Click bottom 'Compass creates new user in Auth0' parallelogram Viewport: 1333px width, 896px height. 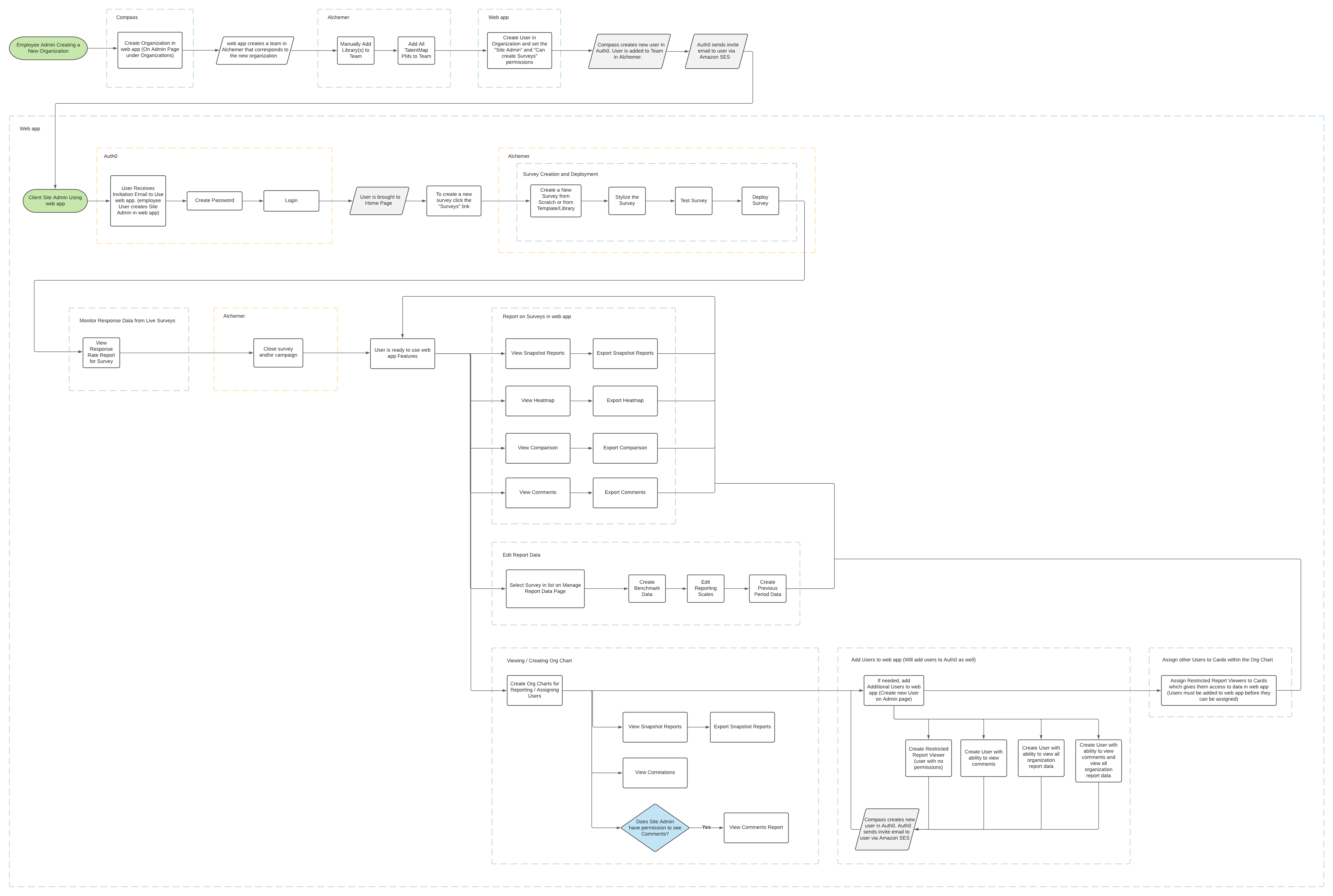tap(887, 829)
